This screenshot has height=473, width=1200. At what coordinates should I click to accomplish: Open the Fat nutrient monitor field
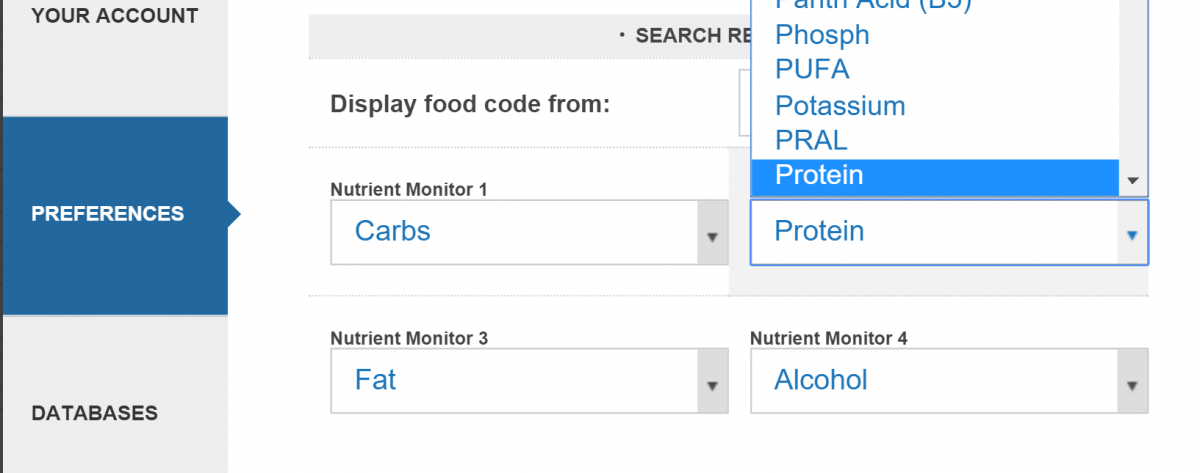[x=514, y=381]
